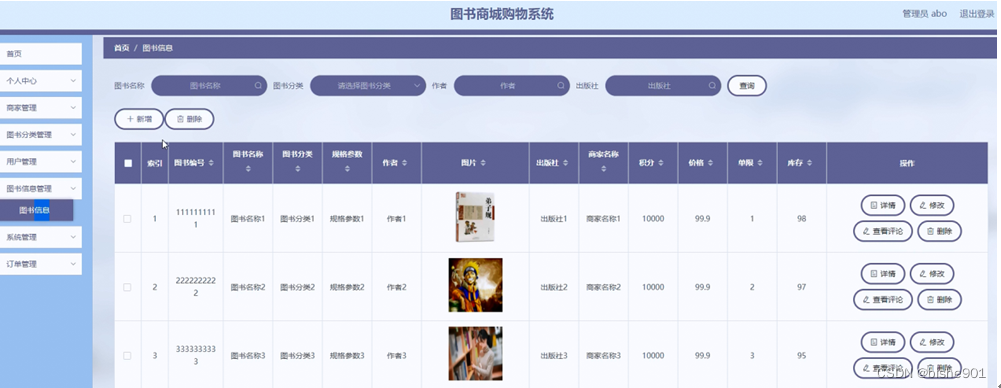This screenshot has width=1001, height=388.
Task: Check the row 3 checkbox for 图书名称3
Action: tap(127, 355)
